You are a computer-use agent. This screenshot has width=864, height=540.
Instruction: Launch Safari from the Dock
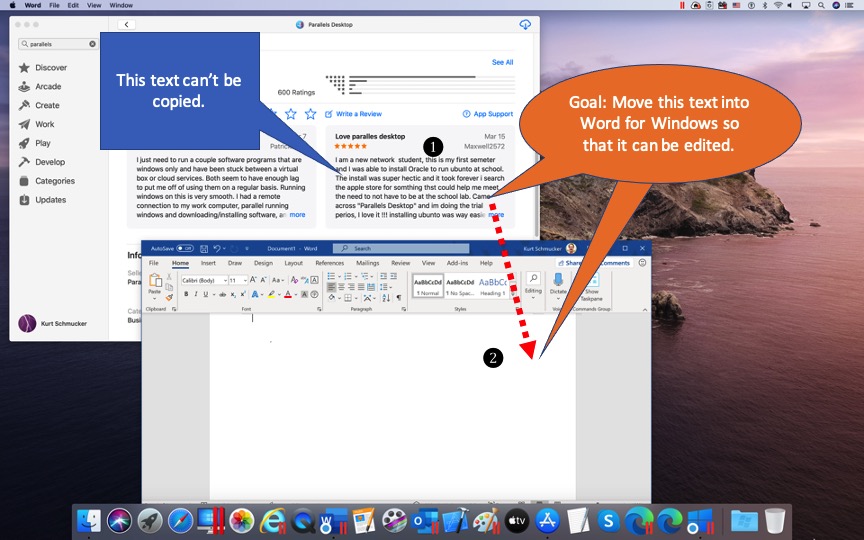pyautogui.click(x=180, y=521)
